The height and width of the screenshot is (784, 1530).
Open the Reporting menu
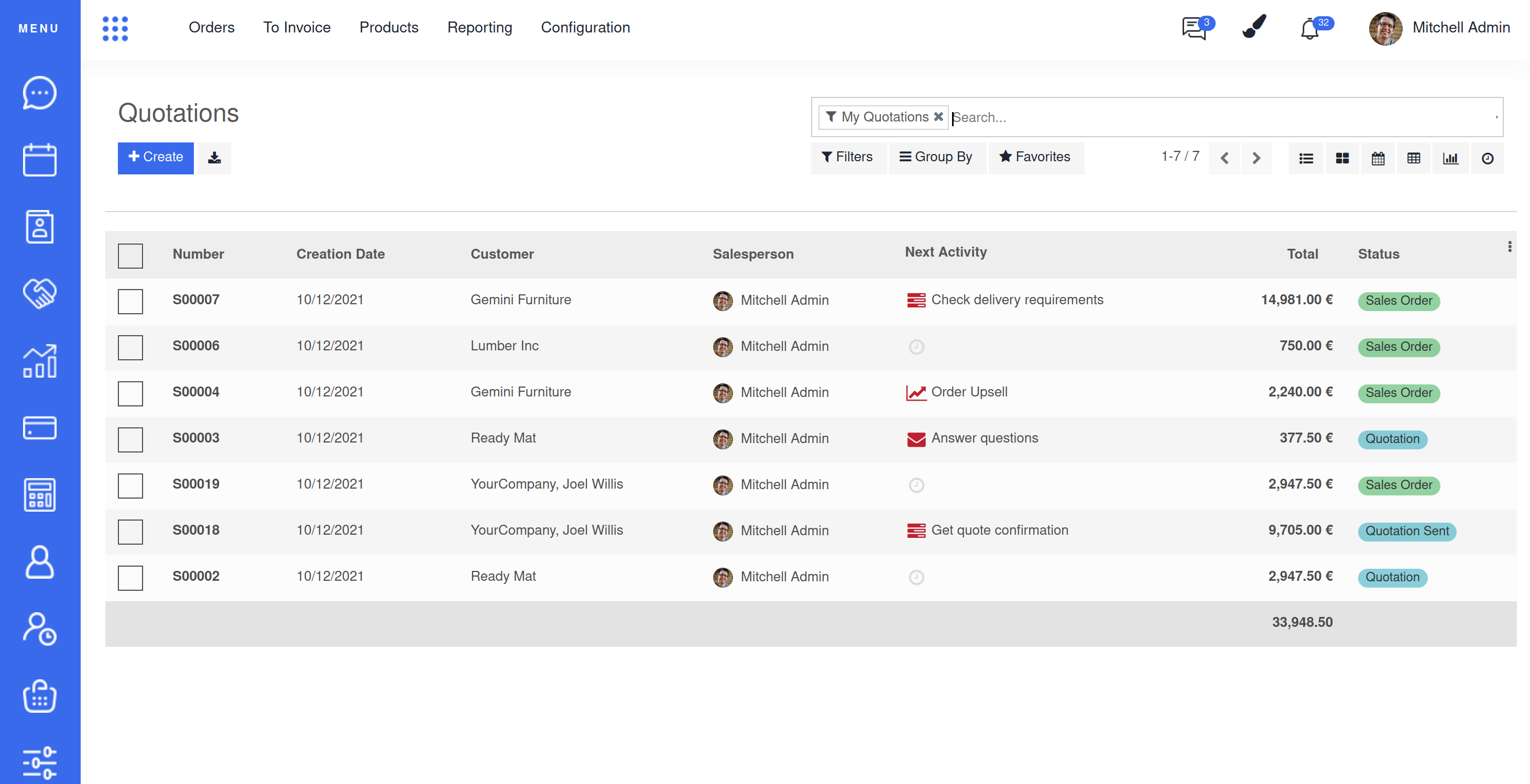click(479, 27)
